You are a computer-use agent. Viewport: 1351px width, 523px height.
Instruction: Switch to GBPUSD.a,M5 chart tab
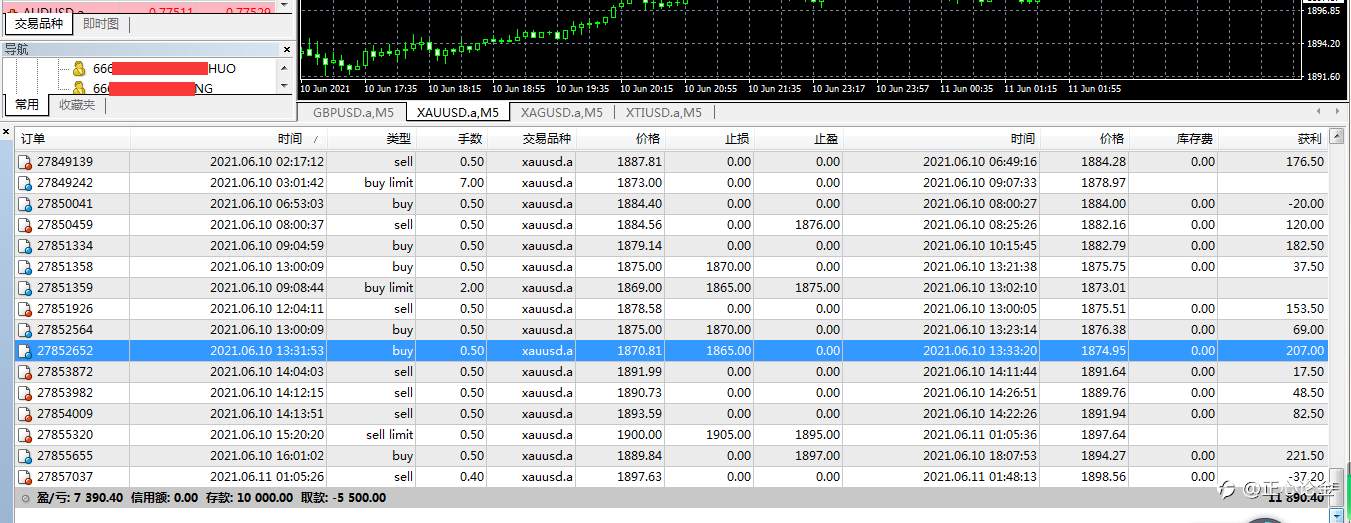click(x=353, y=112)
